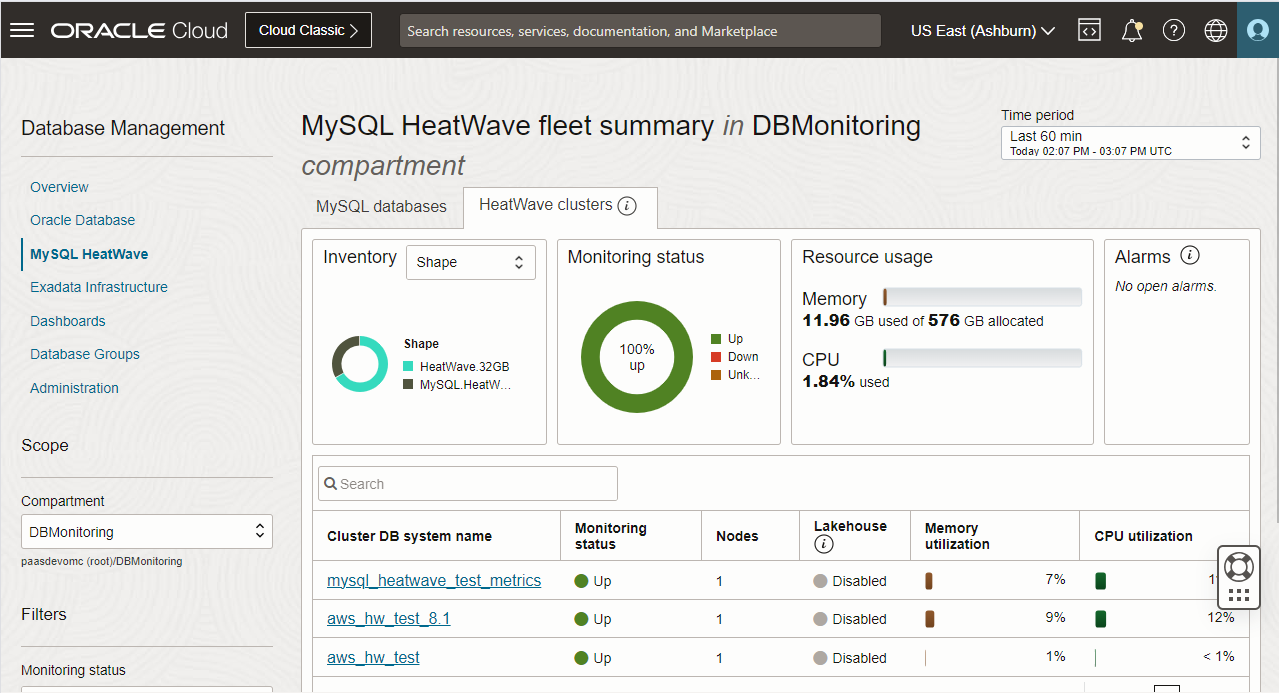This screenshot has width=1279, height=693.
Task: Click inside the cluster Search field
Action: pos(467,483)
